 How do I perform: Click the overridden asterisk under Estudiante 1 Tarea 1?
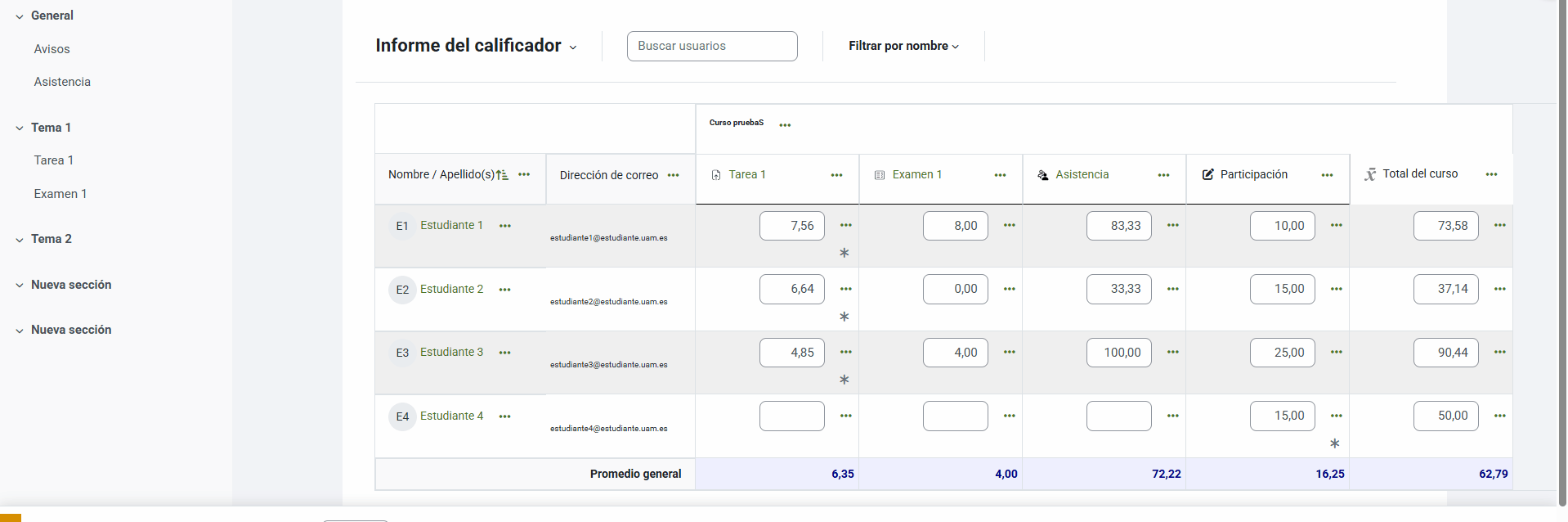click(844, 253)
